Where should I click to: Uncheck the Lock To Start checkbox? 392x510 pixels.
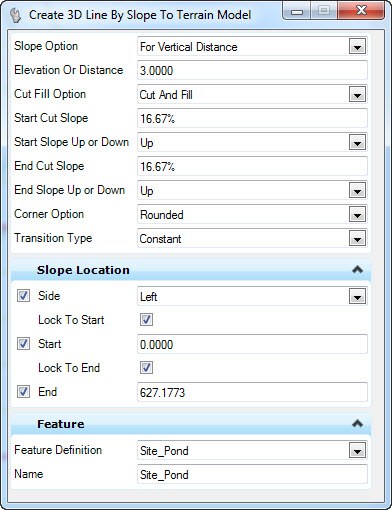[x=146, y=320]
